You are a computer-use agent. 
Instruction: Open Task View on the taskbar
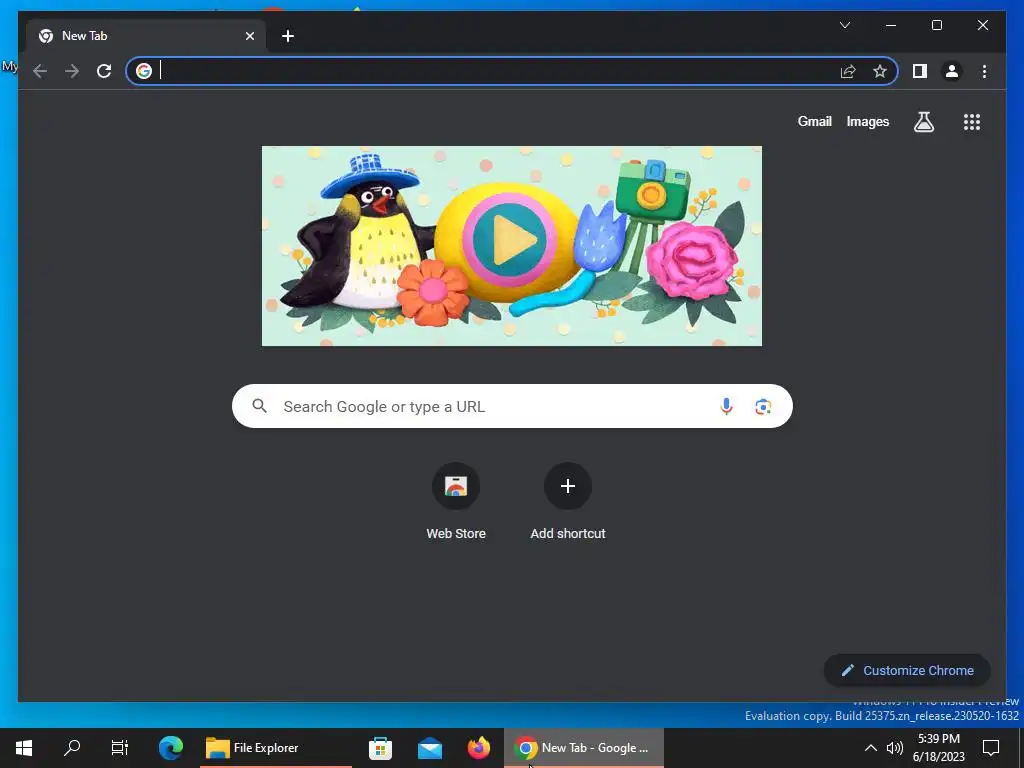coord(120,748)
